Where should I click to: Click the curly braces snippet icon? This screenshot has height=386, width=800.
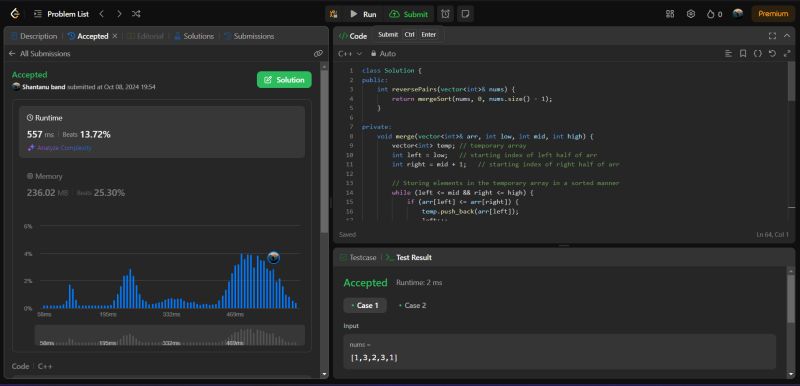[758, 54]
